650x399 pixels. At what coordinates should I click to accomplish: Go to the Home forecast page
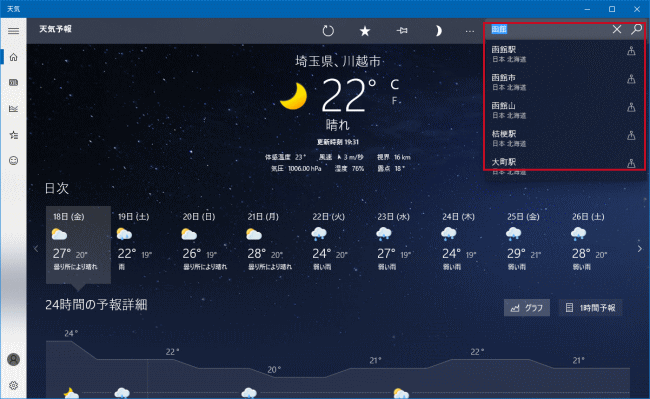[13, 57]
